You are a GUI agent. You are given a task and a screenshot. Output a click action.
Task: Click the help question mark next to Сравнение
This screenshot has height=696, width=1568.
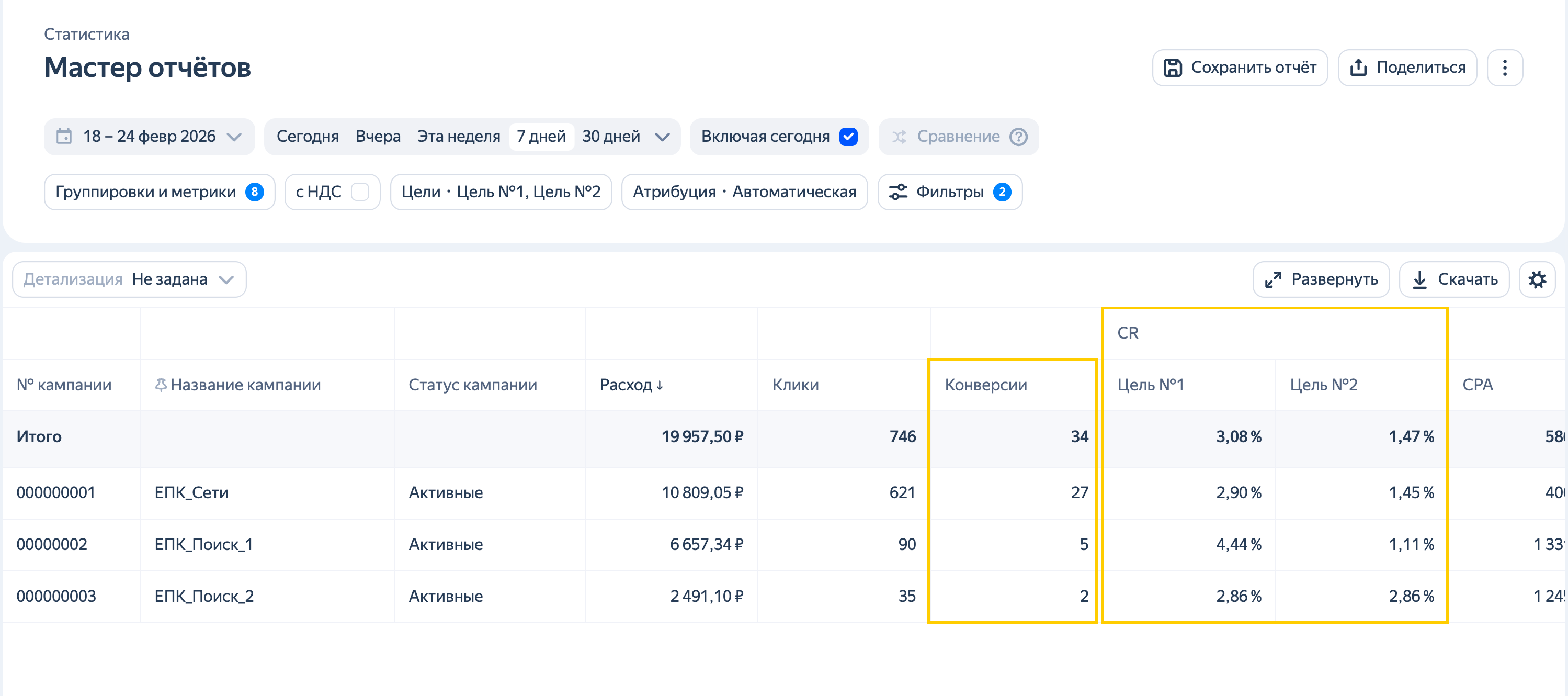tap(1018, 137)
